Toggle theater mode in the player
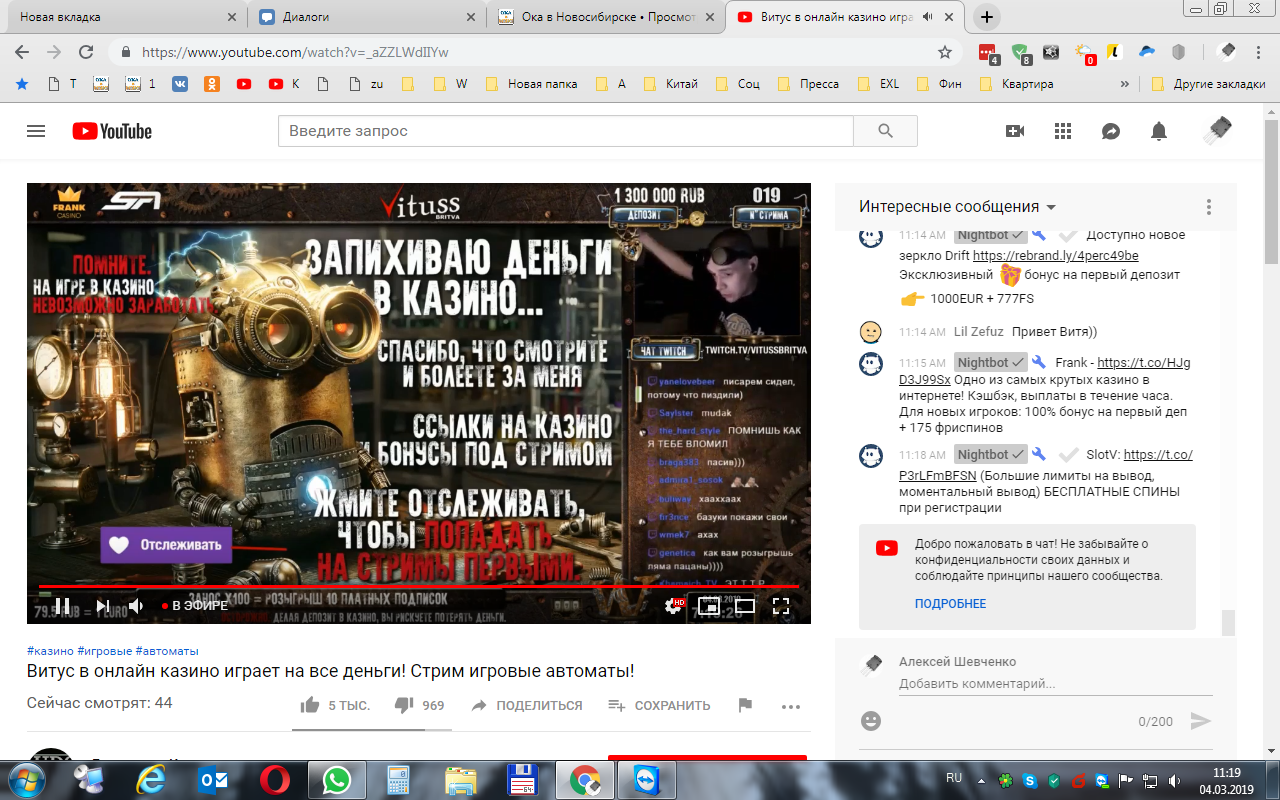This screenshot has height=800, width=1280. [745, 605]
